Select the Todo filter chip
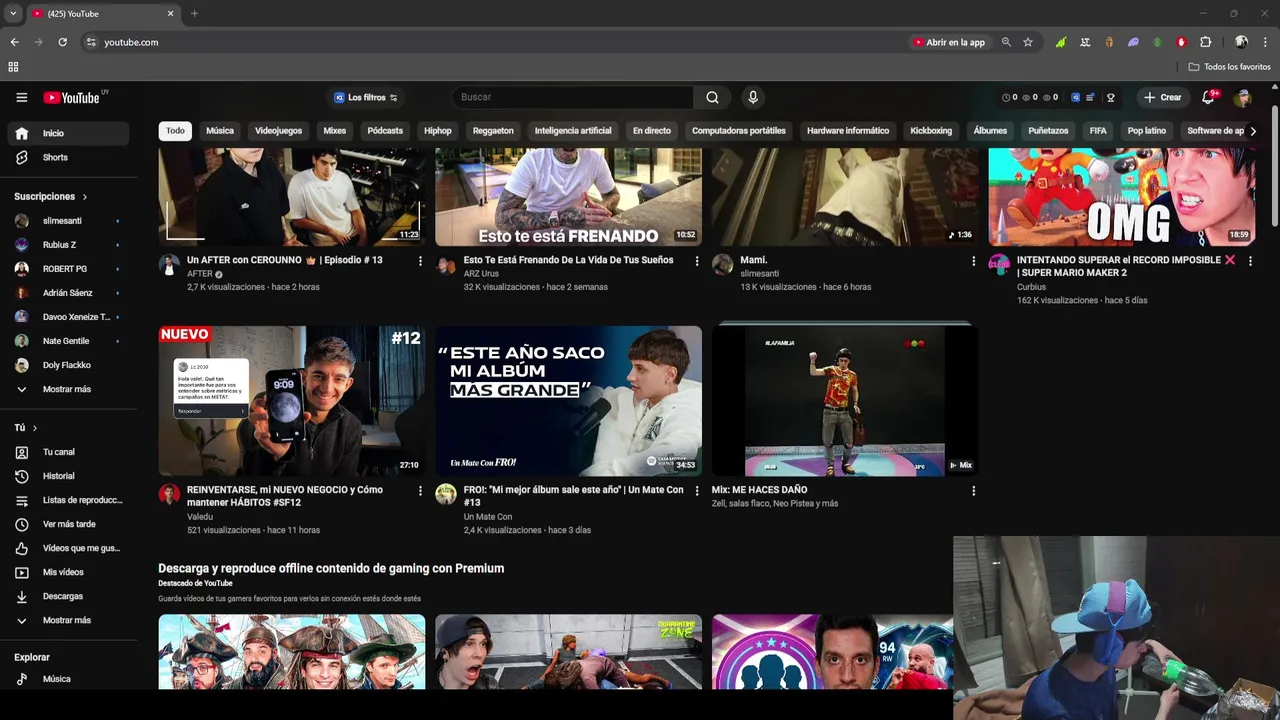Image resolution: width=1280 pixels, height=720 pixels. pyautogui.click(x=175, y=131)
